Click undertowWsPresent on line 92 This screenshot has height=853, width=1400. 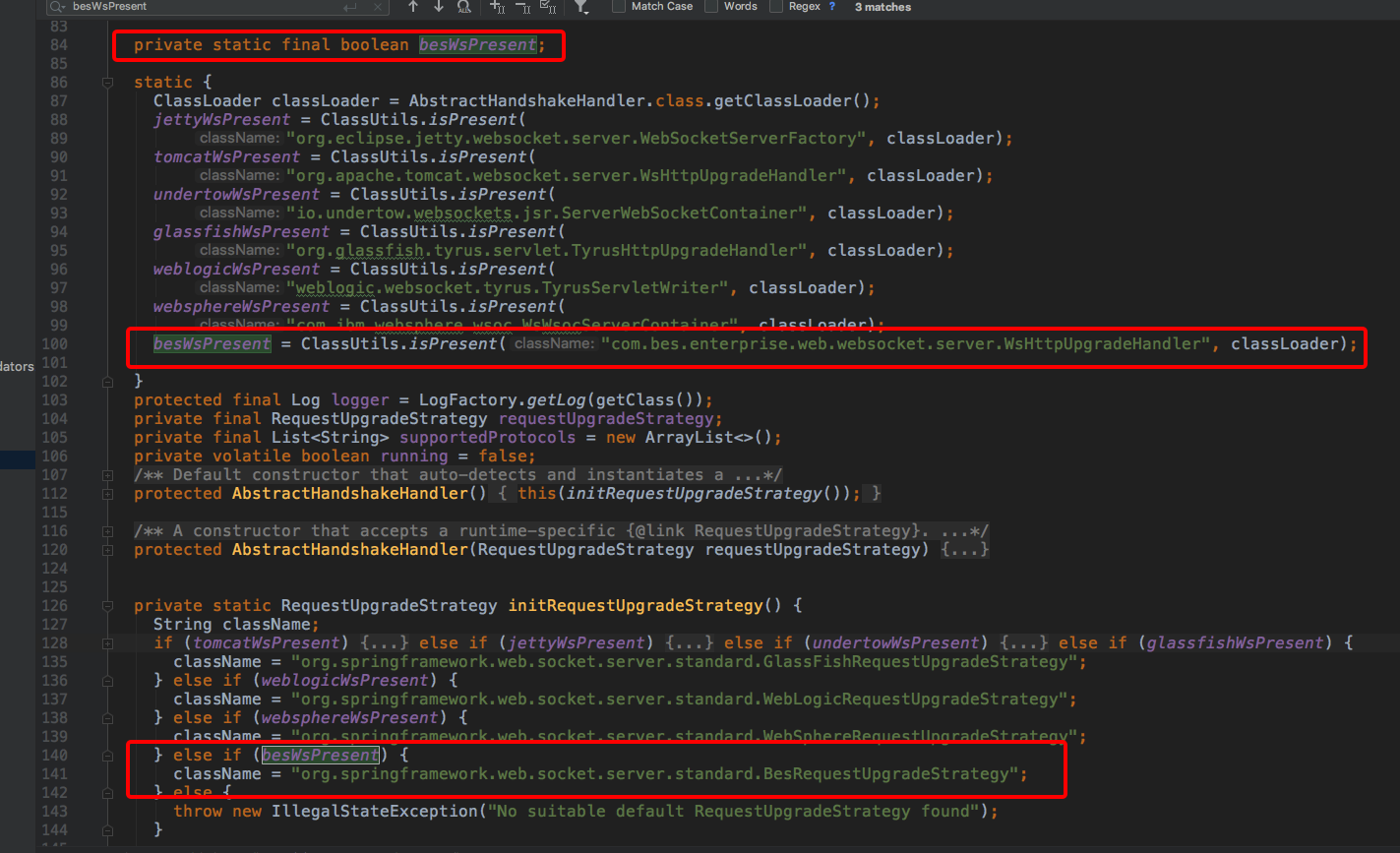tap(237, 194)
